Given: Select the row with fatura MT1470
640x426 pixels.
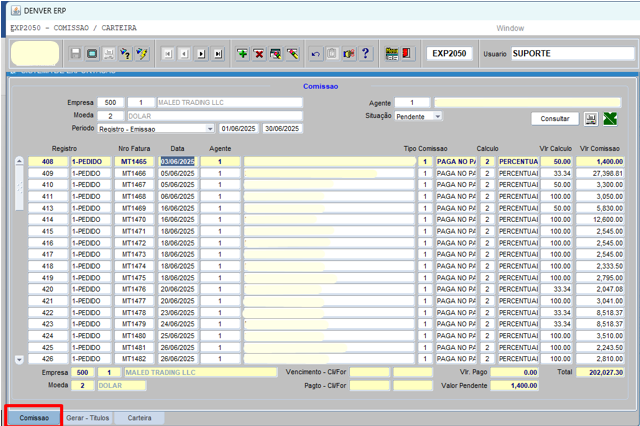Looking at the screenshot, I should tap(134, 219).
